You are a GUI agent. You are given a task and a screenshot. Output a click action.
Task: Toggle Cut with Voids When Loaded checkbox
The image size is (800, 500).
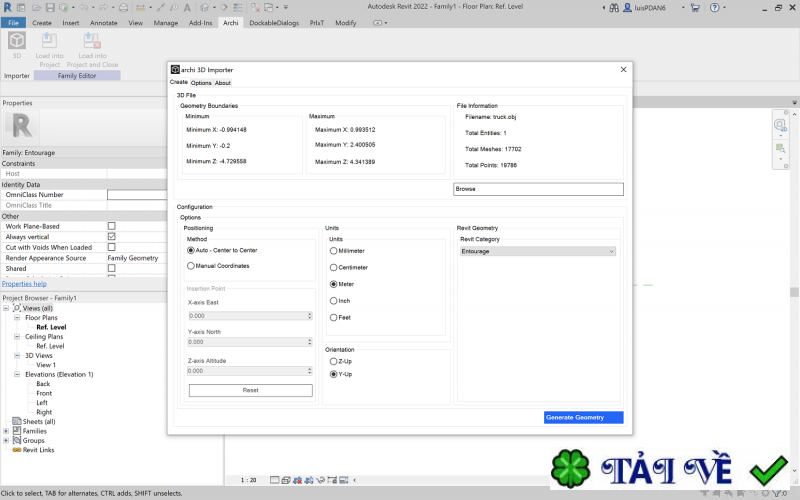click(112, 247)
